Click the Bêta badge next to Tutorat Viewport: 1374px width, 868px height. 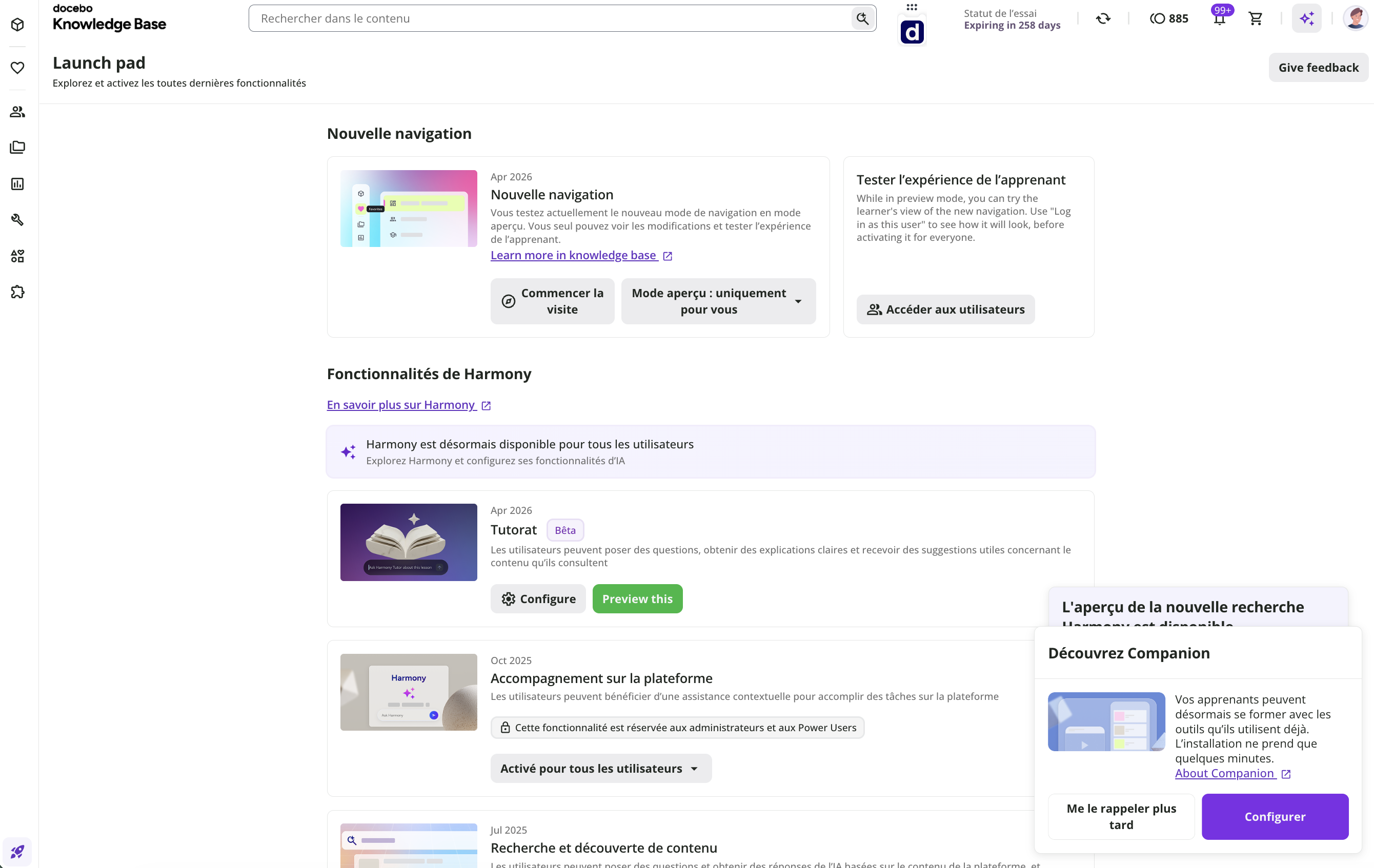tap(565, 530)
